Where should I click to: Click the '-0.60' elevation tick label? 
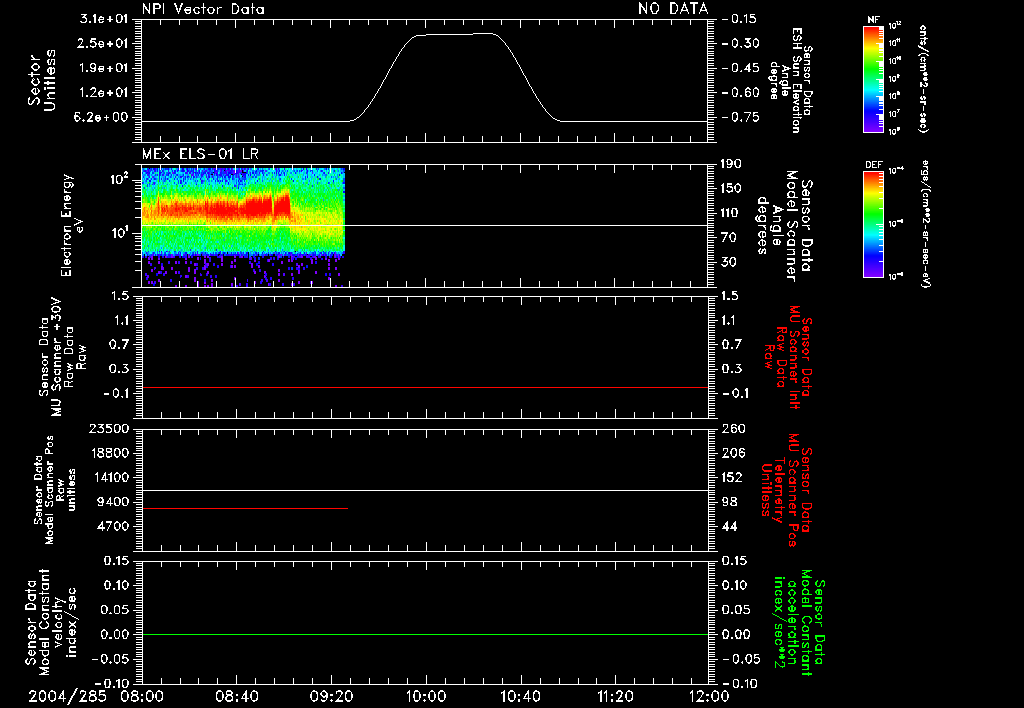[741, 93]
